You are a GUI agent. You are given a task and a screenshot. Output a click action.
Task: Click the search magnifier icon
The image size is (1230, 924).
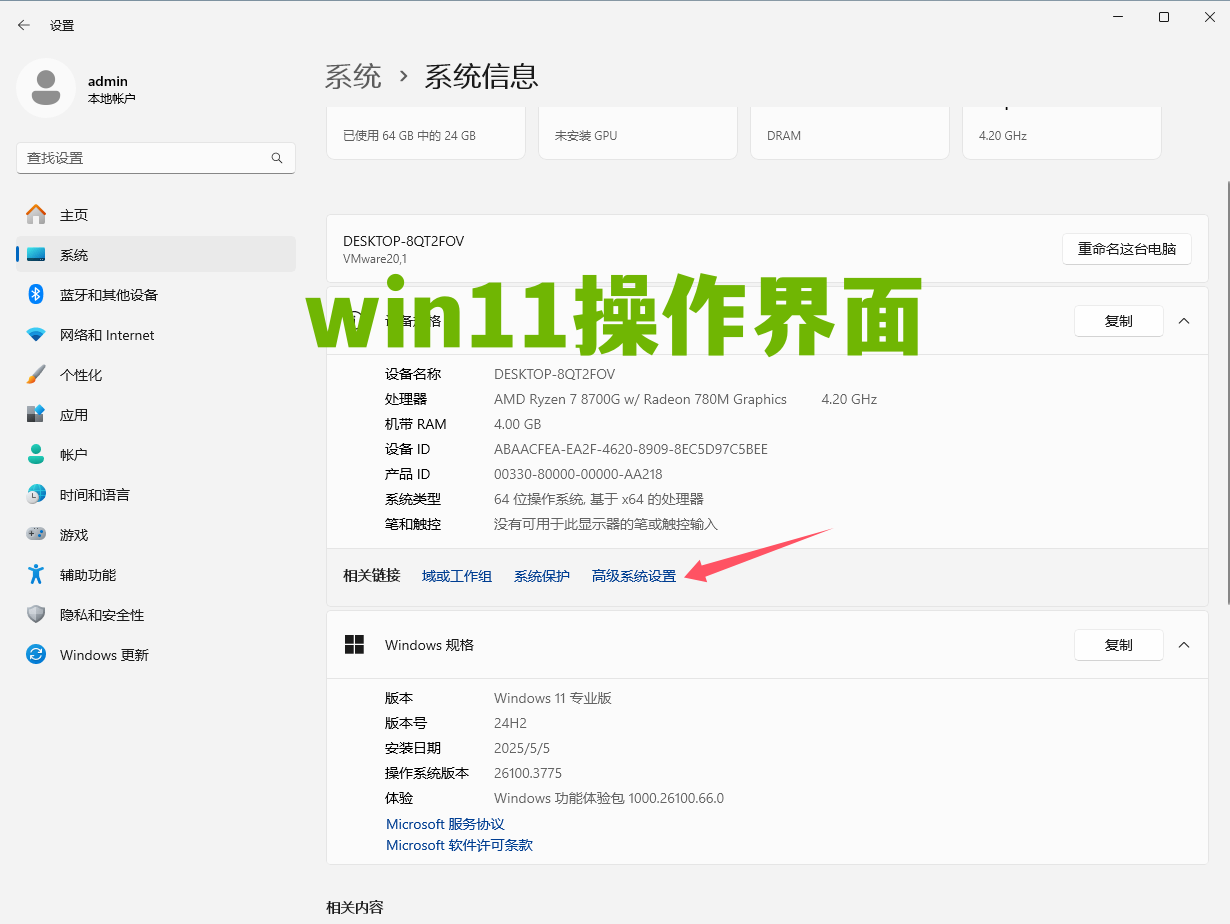[277, 158]
